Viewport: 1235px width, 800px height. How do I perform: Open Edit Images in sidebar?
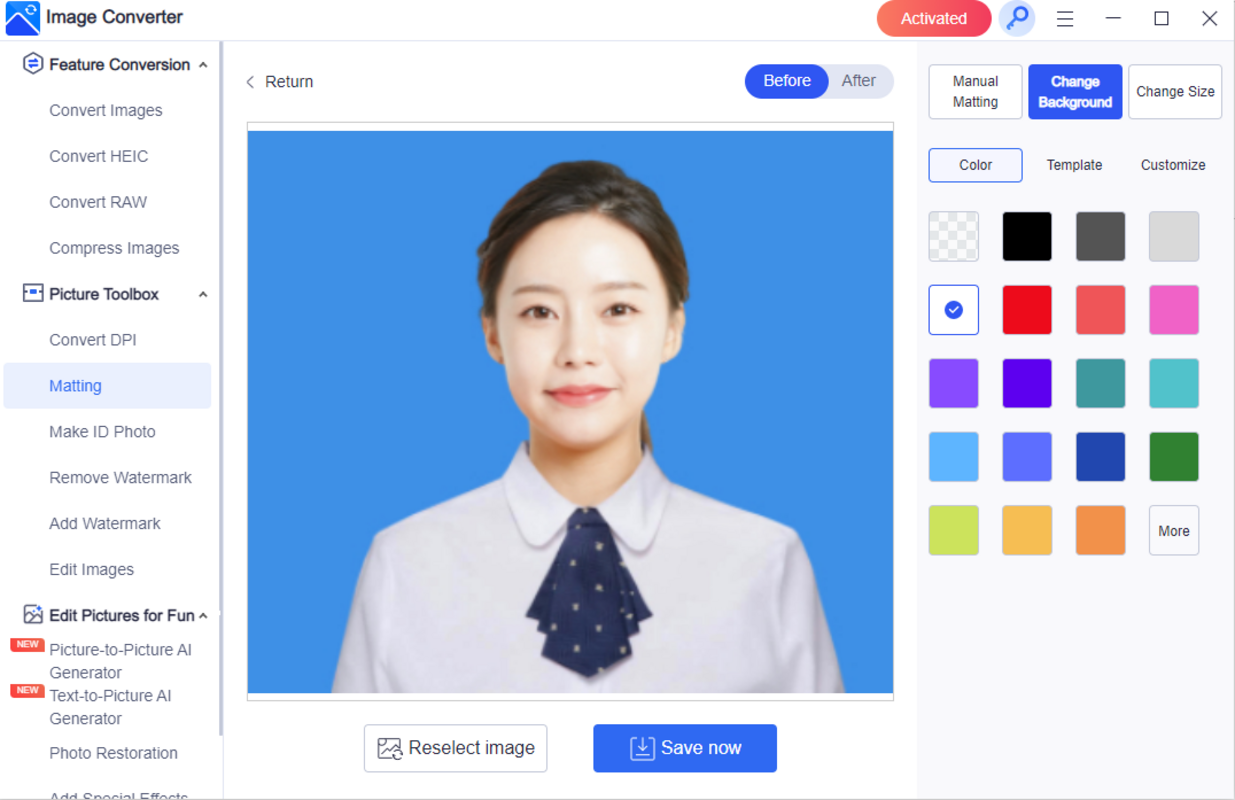pyautogui.click(x=91, y=571)
